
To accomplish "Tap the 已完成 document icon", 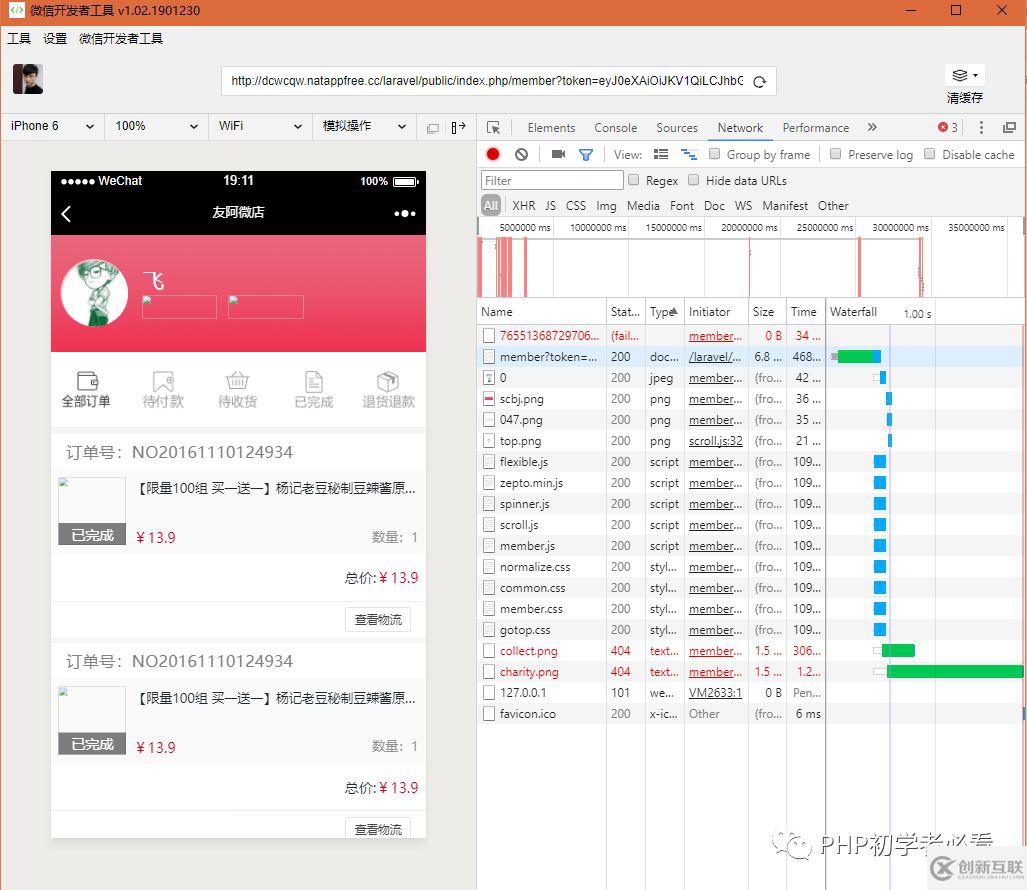I will [x=314, y=380].
